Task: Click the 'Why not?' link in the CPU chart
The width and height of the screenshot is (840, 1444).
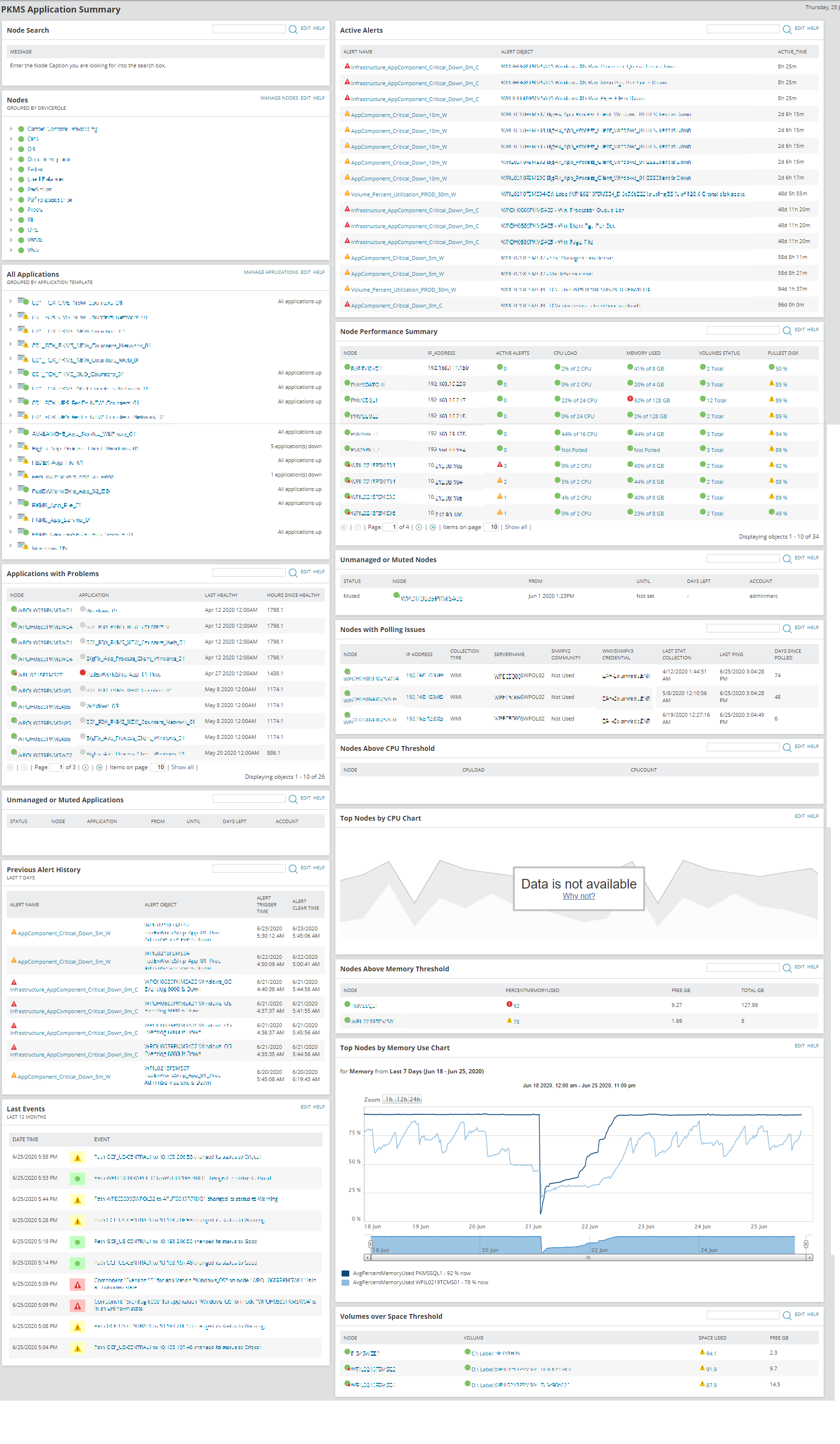Action: coord(579,896)
